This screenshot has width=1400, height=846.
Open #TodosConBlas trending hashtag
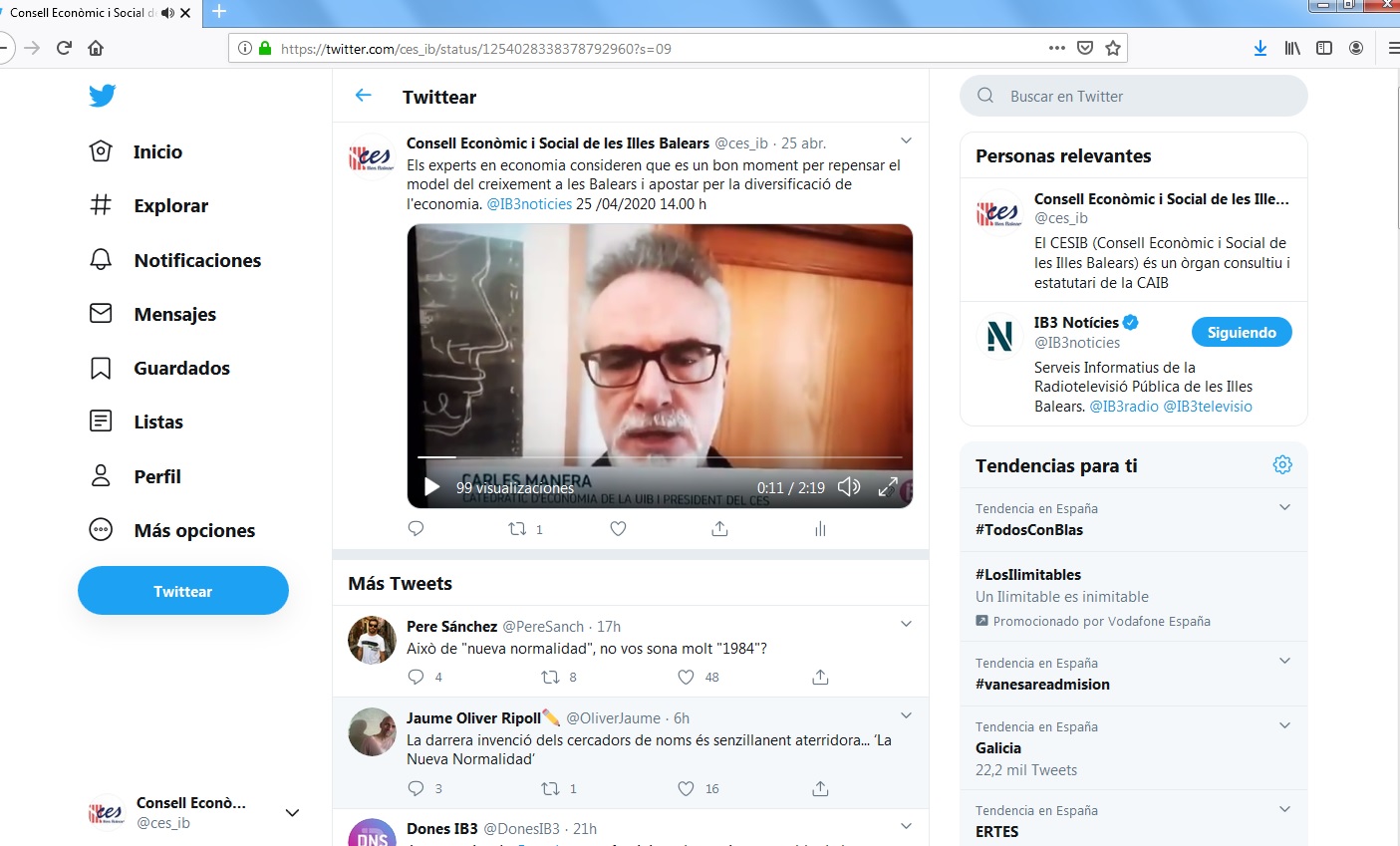(x=1029, y=529)
